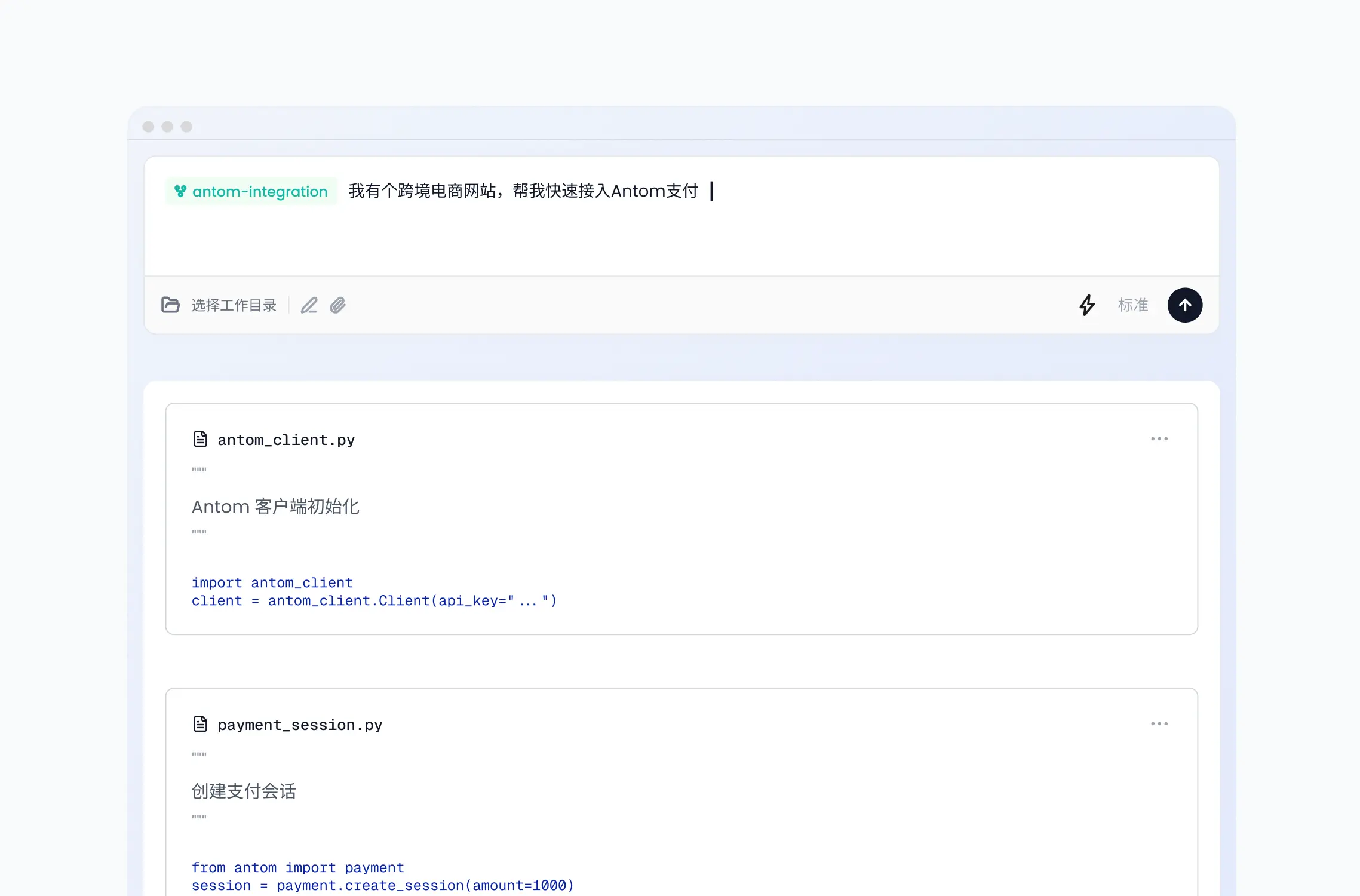
Task: Click the '创建支付会话' docstring text
Action: coord(244,791)
